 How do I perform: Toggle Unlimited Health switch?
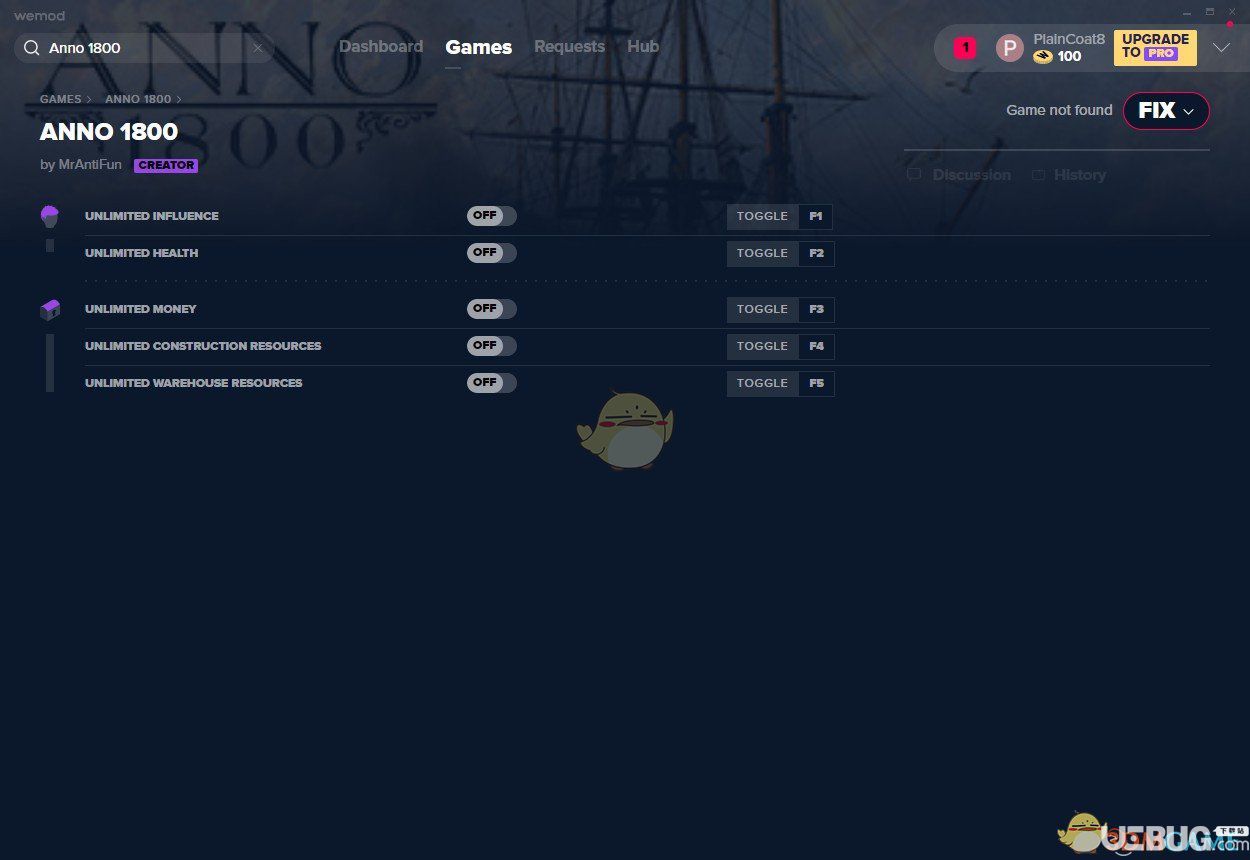(492, 253)
